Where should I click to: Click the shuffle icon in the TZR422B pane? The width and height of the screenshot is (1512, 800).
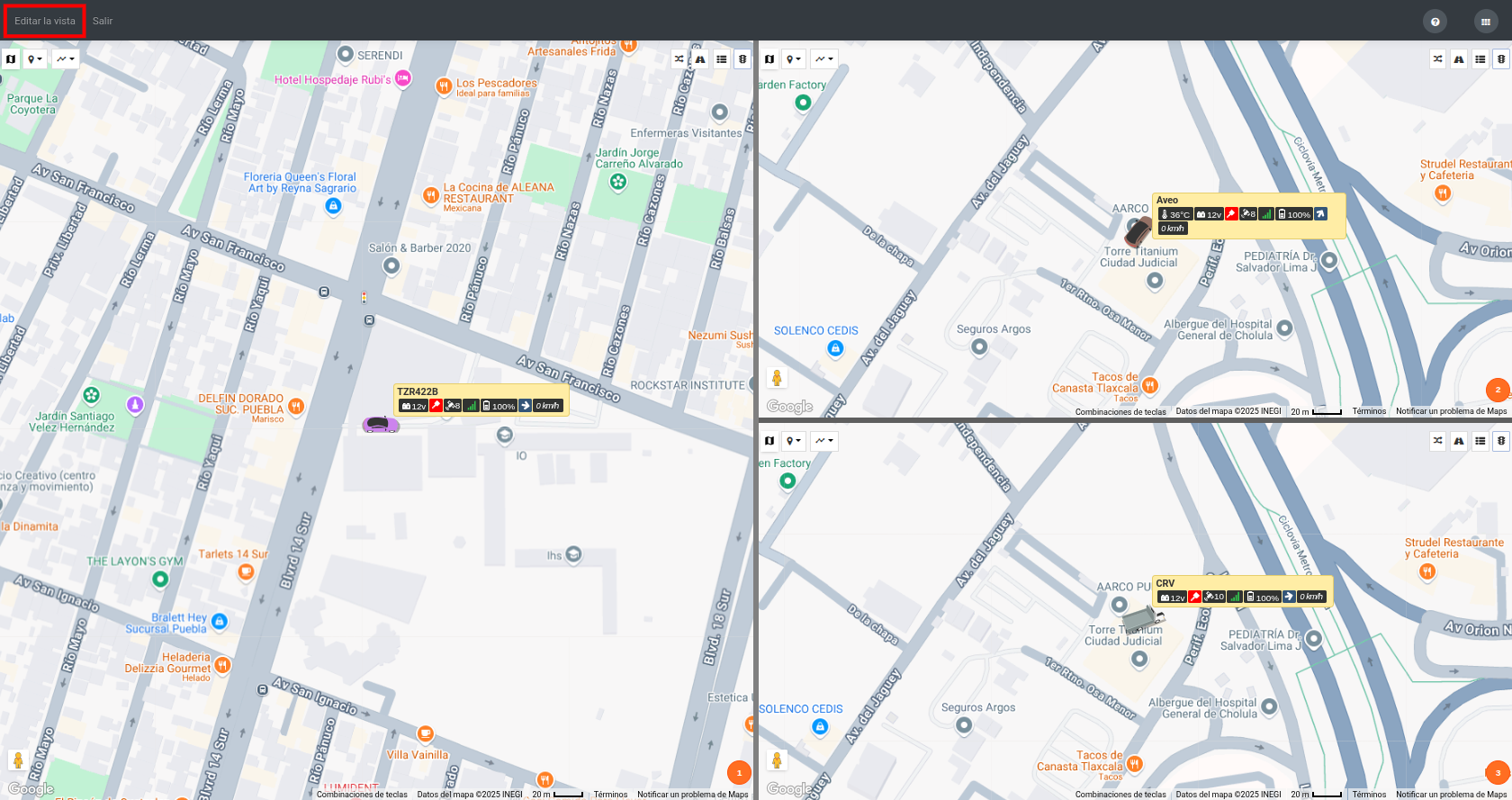click(679, 59)
